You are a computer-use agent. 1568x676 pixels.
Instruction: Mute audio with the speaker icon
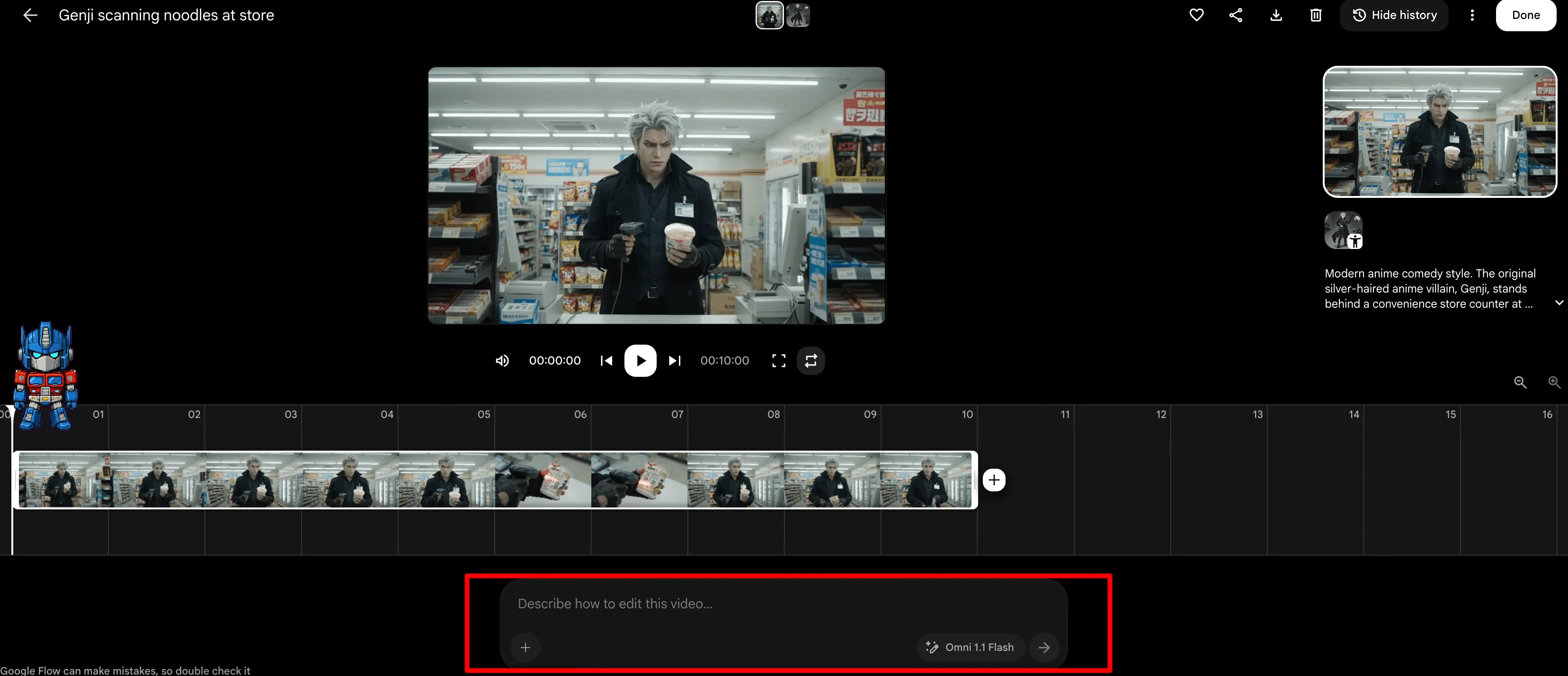coord(501,361)
